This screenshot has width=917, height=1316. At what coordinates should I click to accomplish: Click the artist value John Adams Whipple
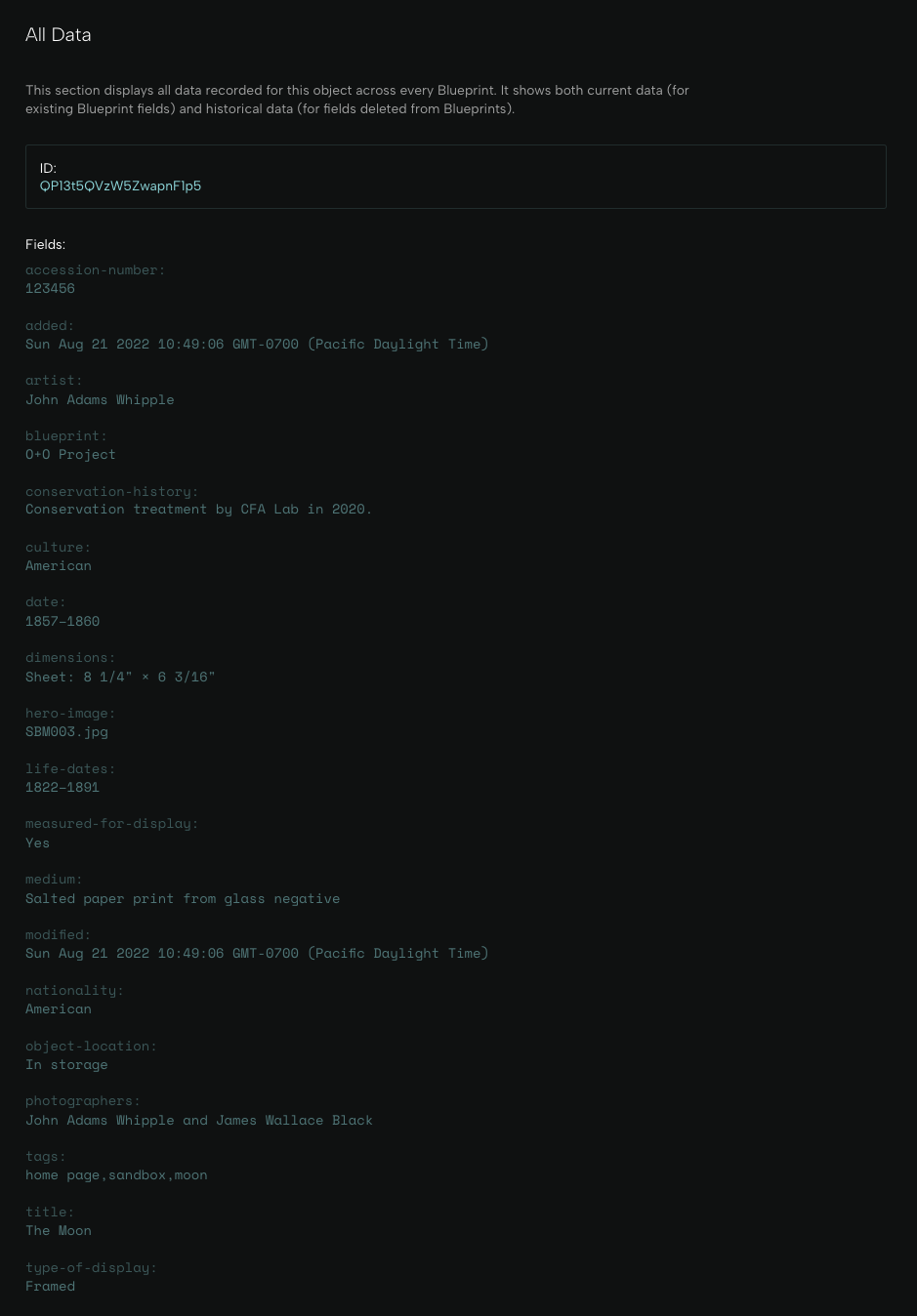click(x=100, y=399)
